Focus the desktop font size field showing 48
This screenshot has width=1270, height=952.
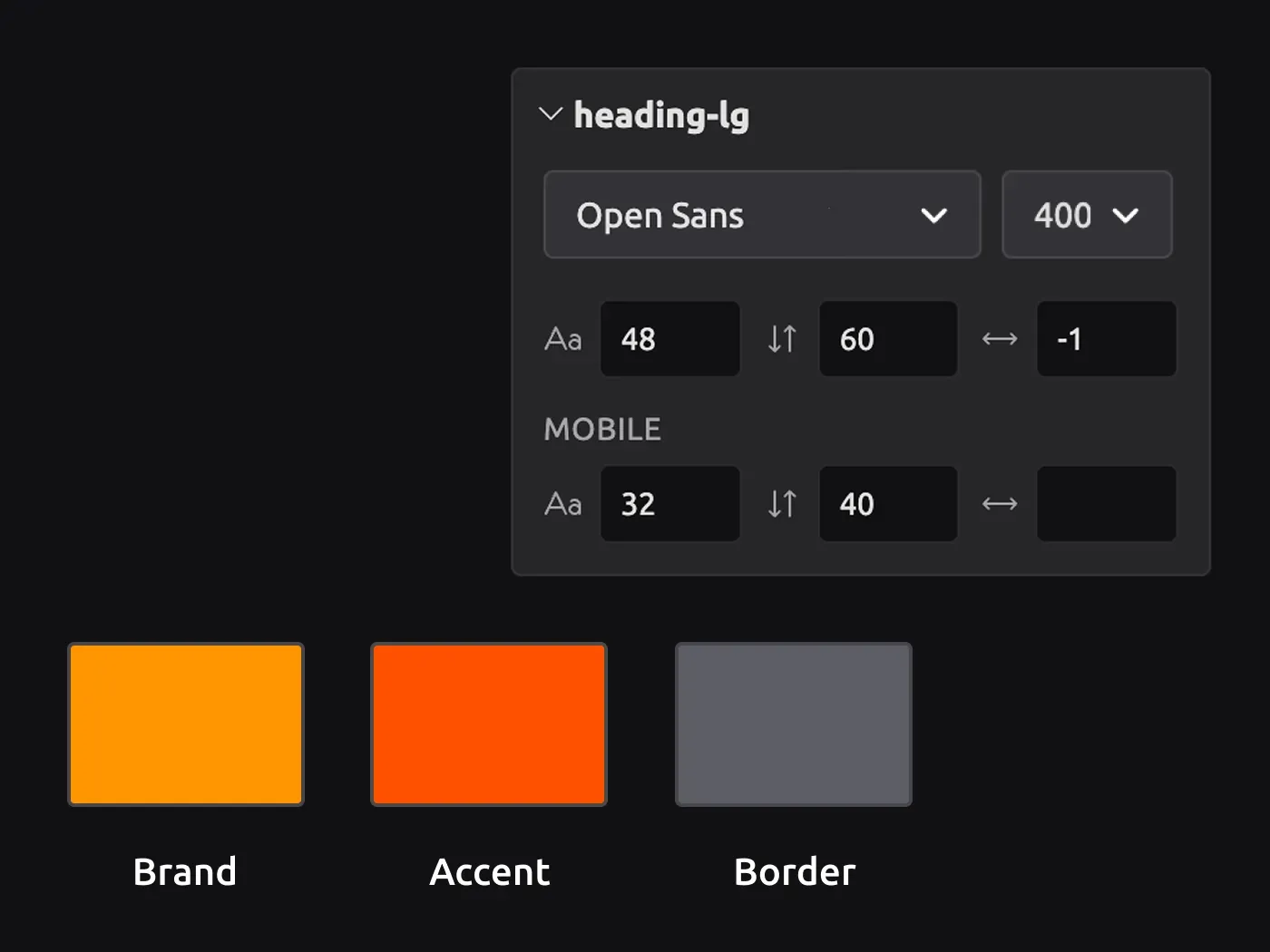coord(669,339)
